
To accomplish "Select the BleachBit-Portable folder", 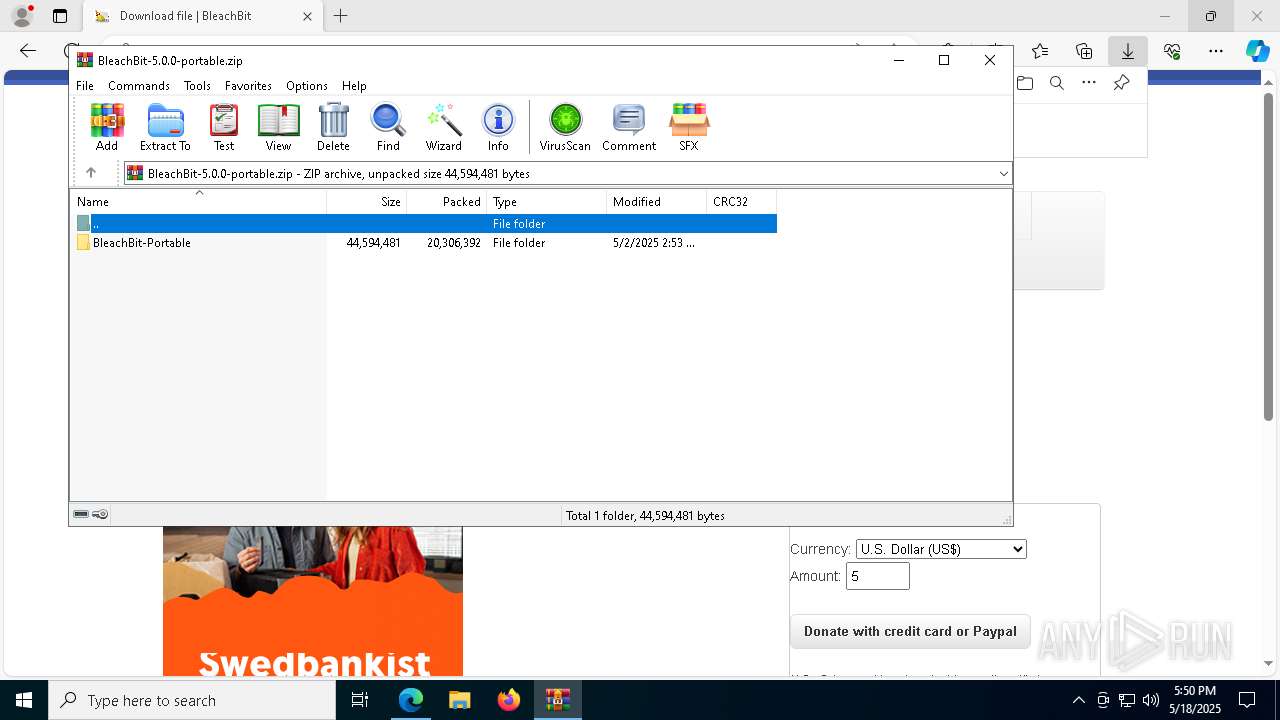I will (141, 242).
